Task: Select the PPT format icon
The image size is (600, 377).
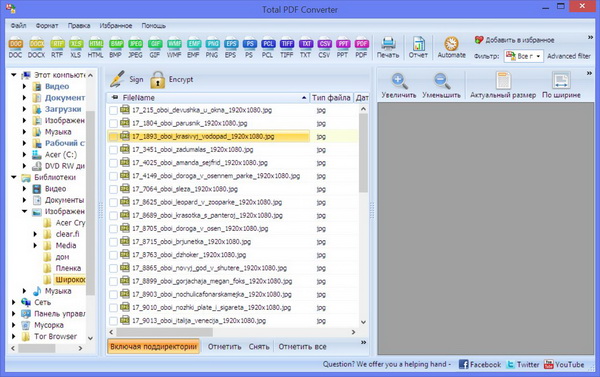Action: point(343,48)
